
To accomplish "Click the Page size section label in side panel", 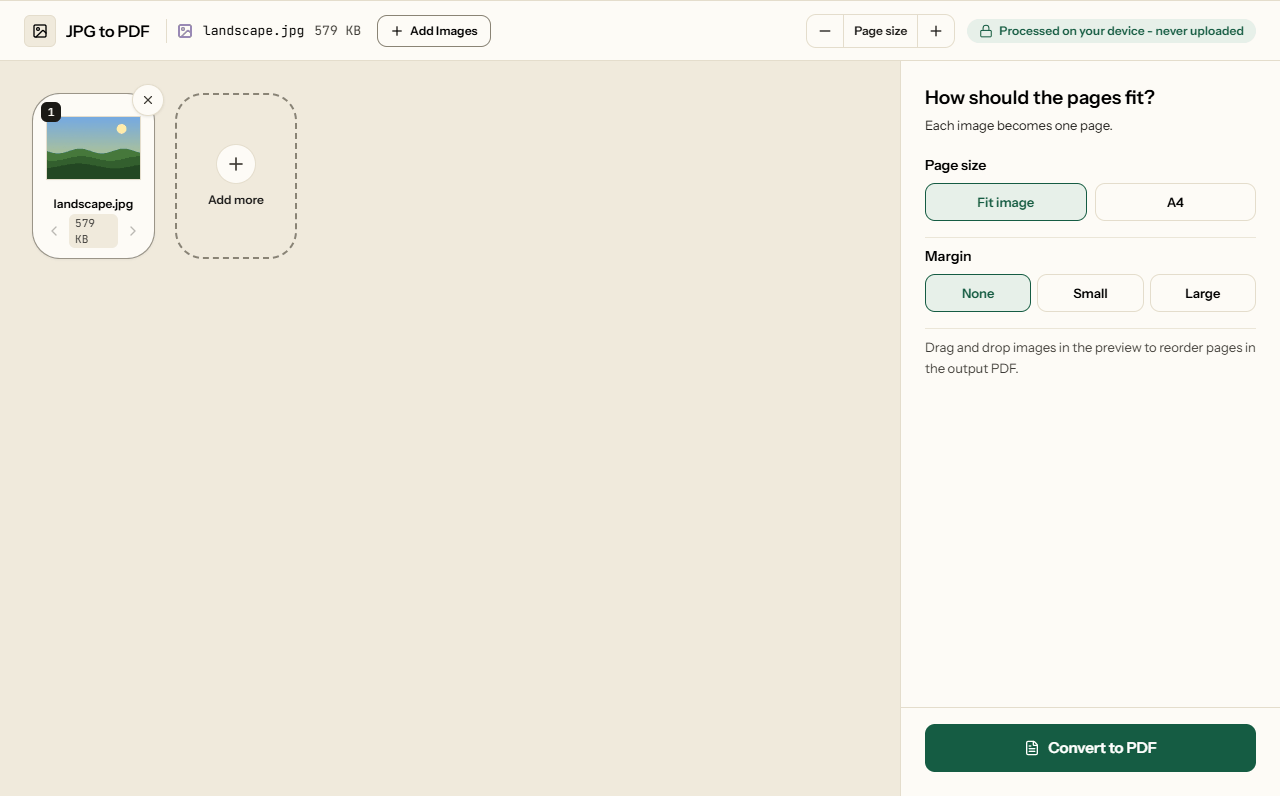I will point(956,165).
